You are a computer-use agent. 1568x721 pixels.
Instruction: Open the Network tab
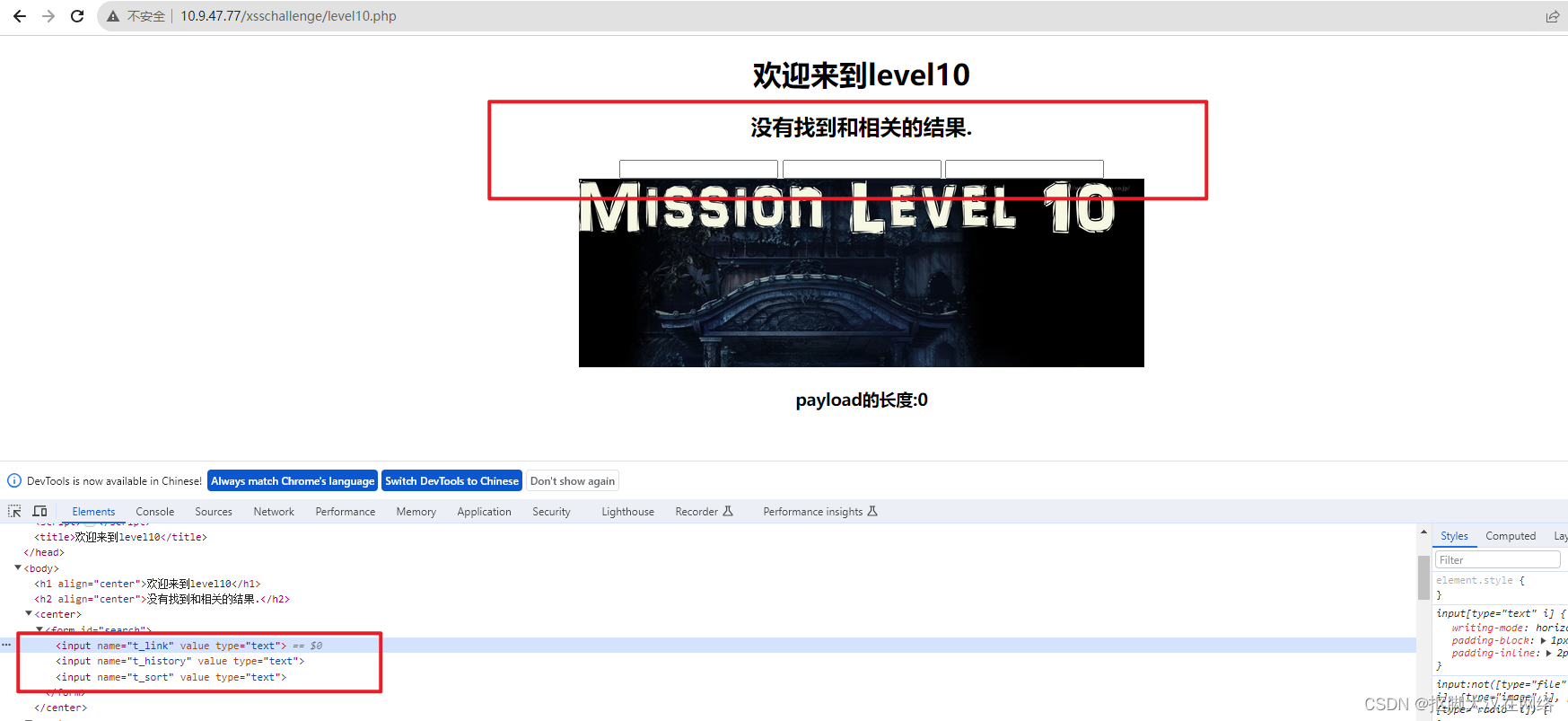click(x=274, y=511)
